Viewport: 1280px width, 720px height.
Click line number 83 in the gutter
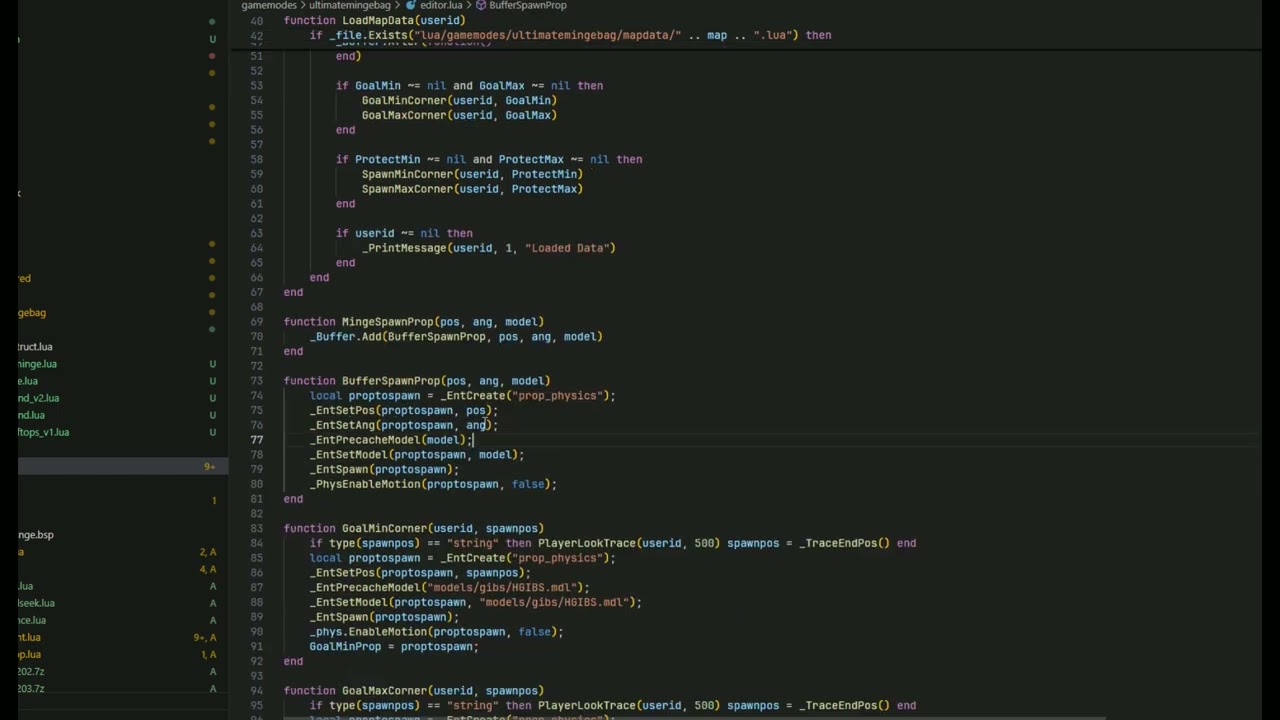[257, 528]
